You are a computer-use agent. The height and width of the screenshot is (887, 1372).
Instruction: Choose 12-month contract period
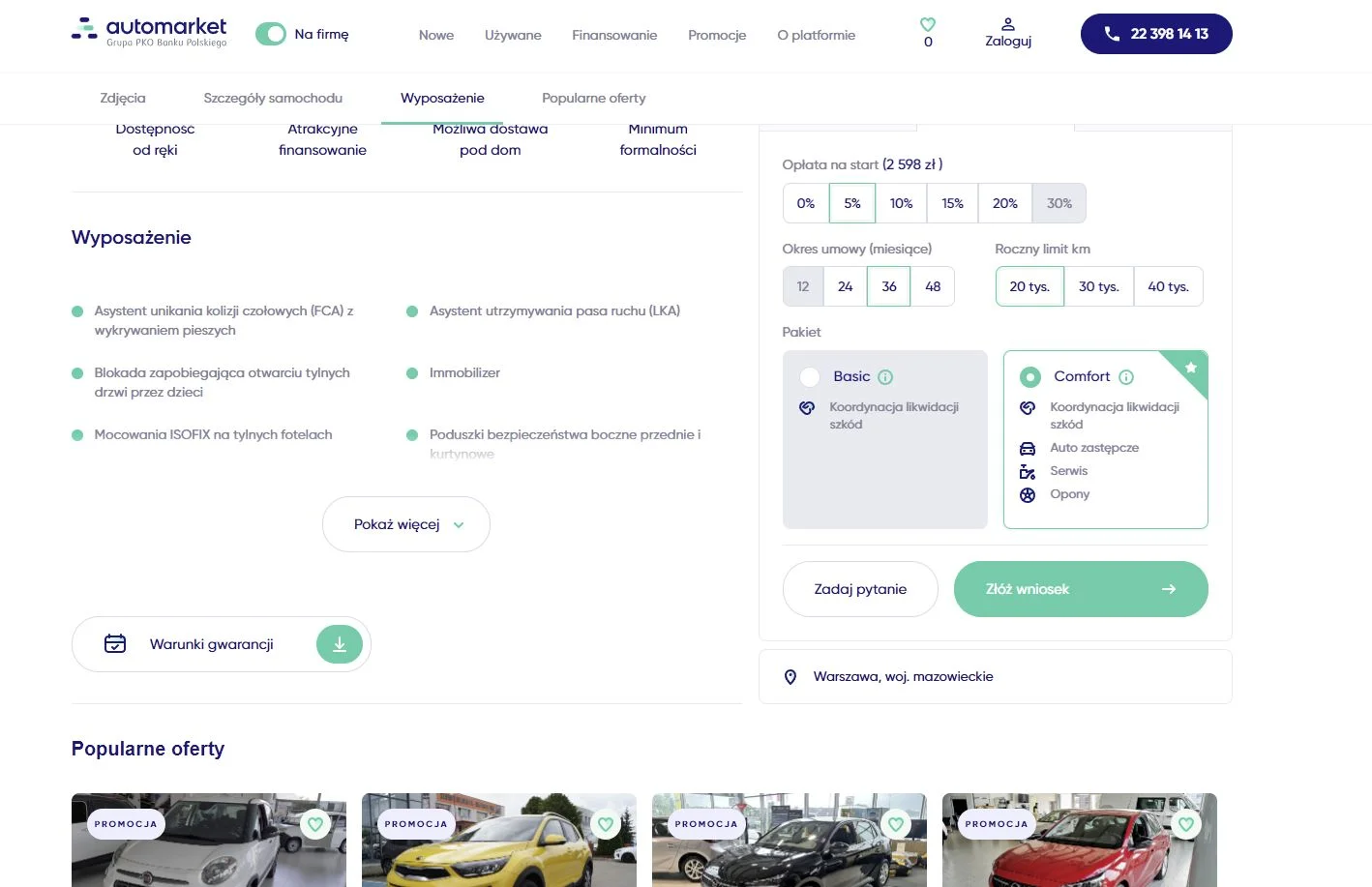click(x=803, y=286)
